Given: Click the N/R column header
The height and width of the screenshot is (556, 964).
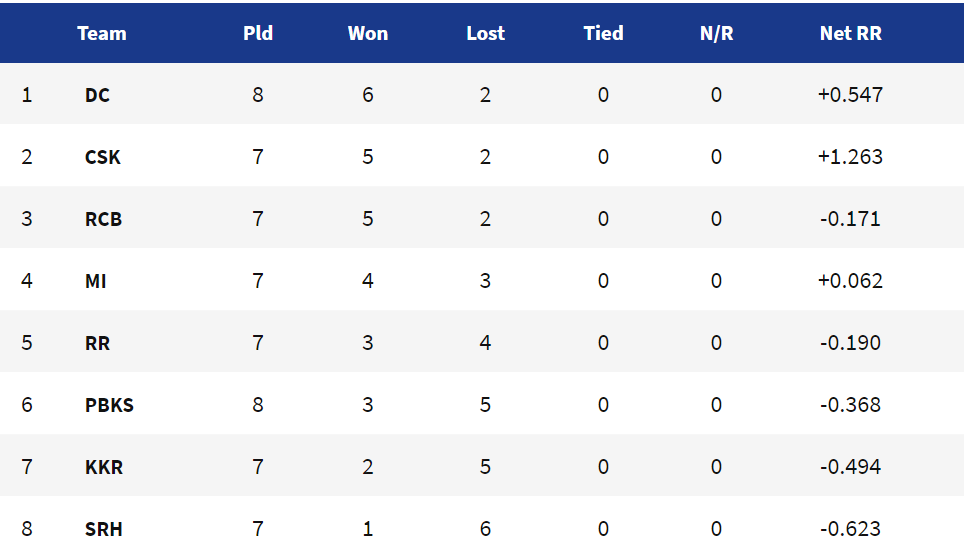Looking at the screenshot, I should click(x=716, y=33).
